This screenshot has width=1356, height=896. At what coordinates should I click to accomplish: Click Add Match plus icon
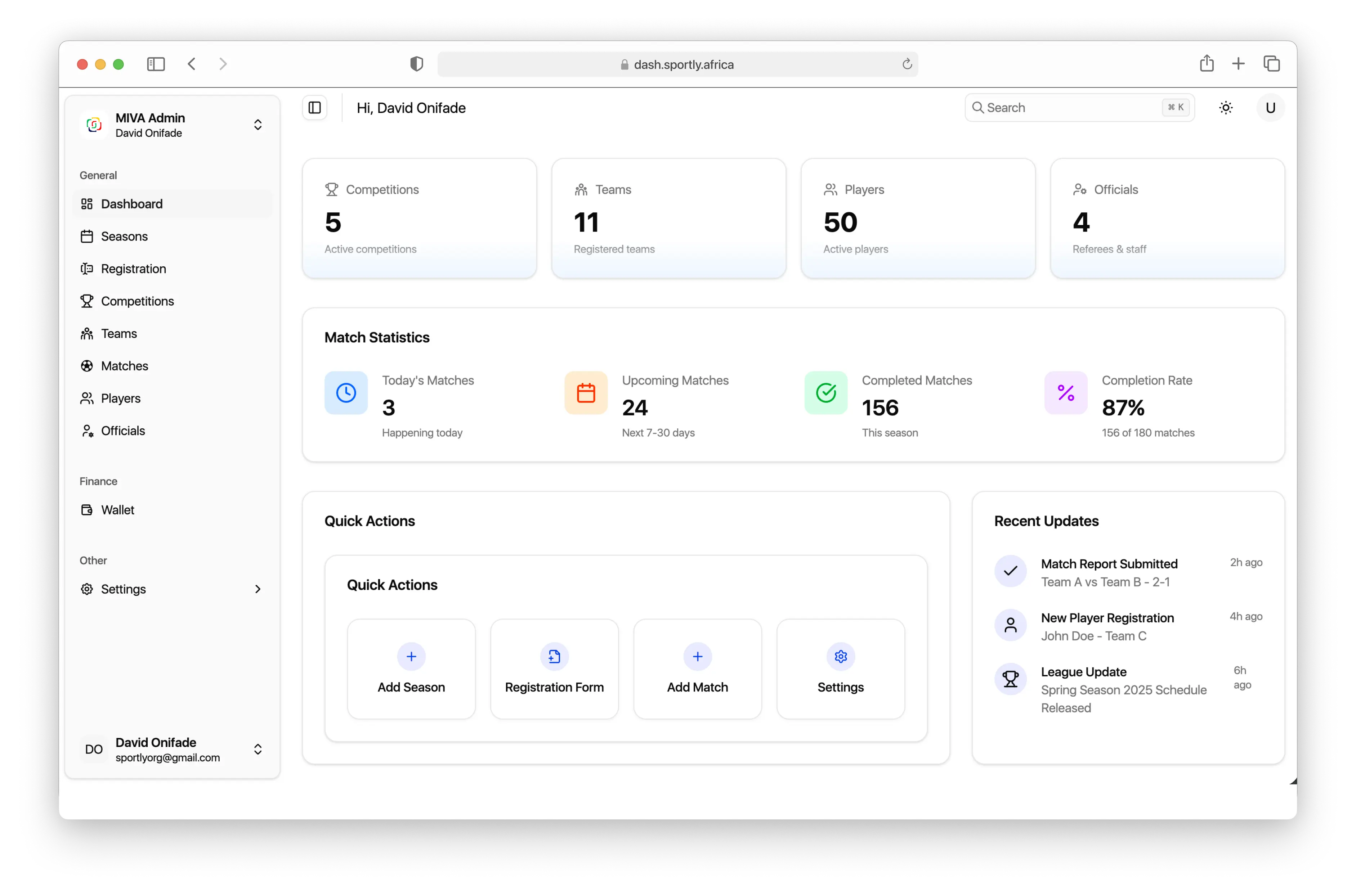[x=697, y=656]
